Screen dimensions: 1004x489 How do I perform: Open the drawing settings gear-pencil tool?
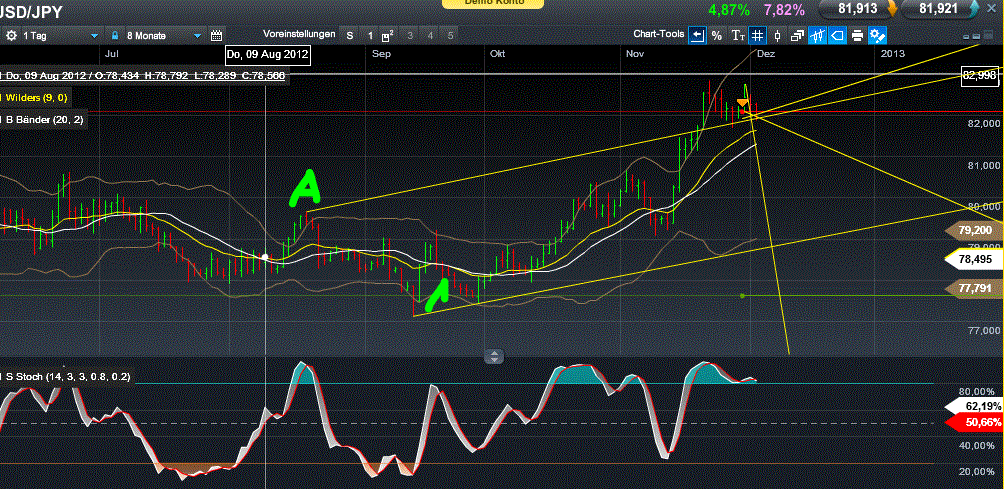(878, 35)
